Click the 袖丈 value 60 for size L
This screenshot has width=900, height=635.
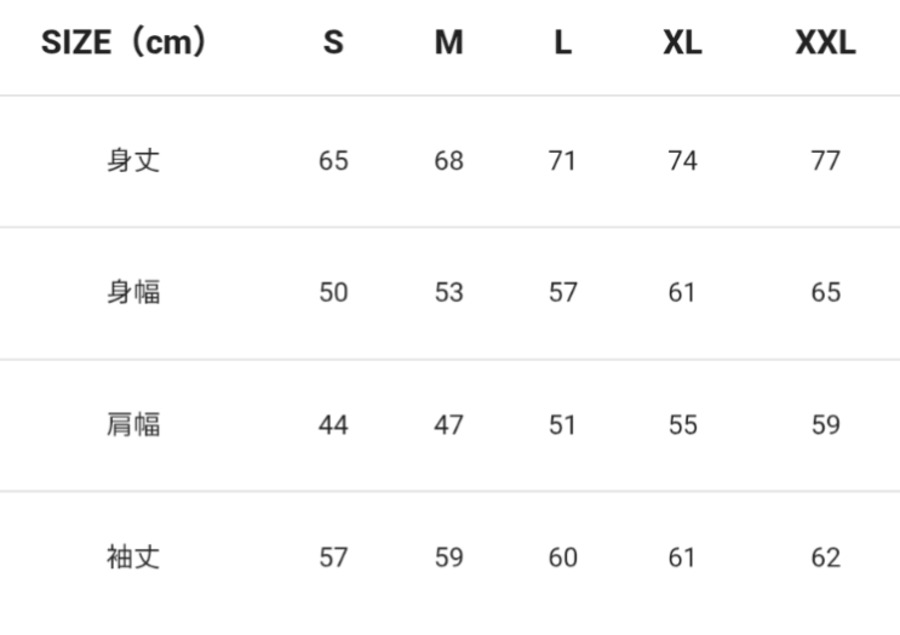point(563,558)
